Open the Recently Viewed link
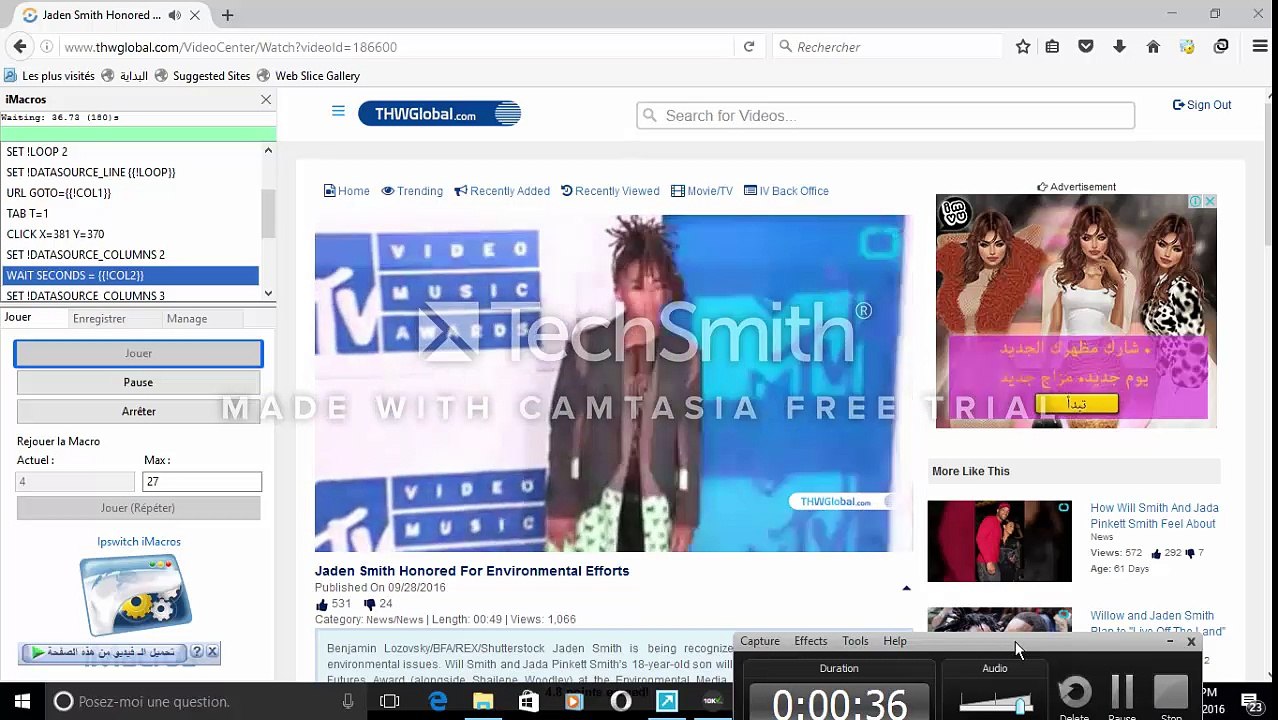The height and width of the screenshot is (720, 1278). pyautogui.click(x=610, y=191)
